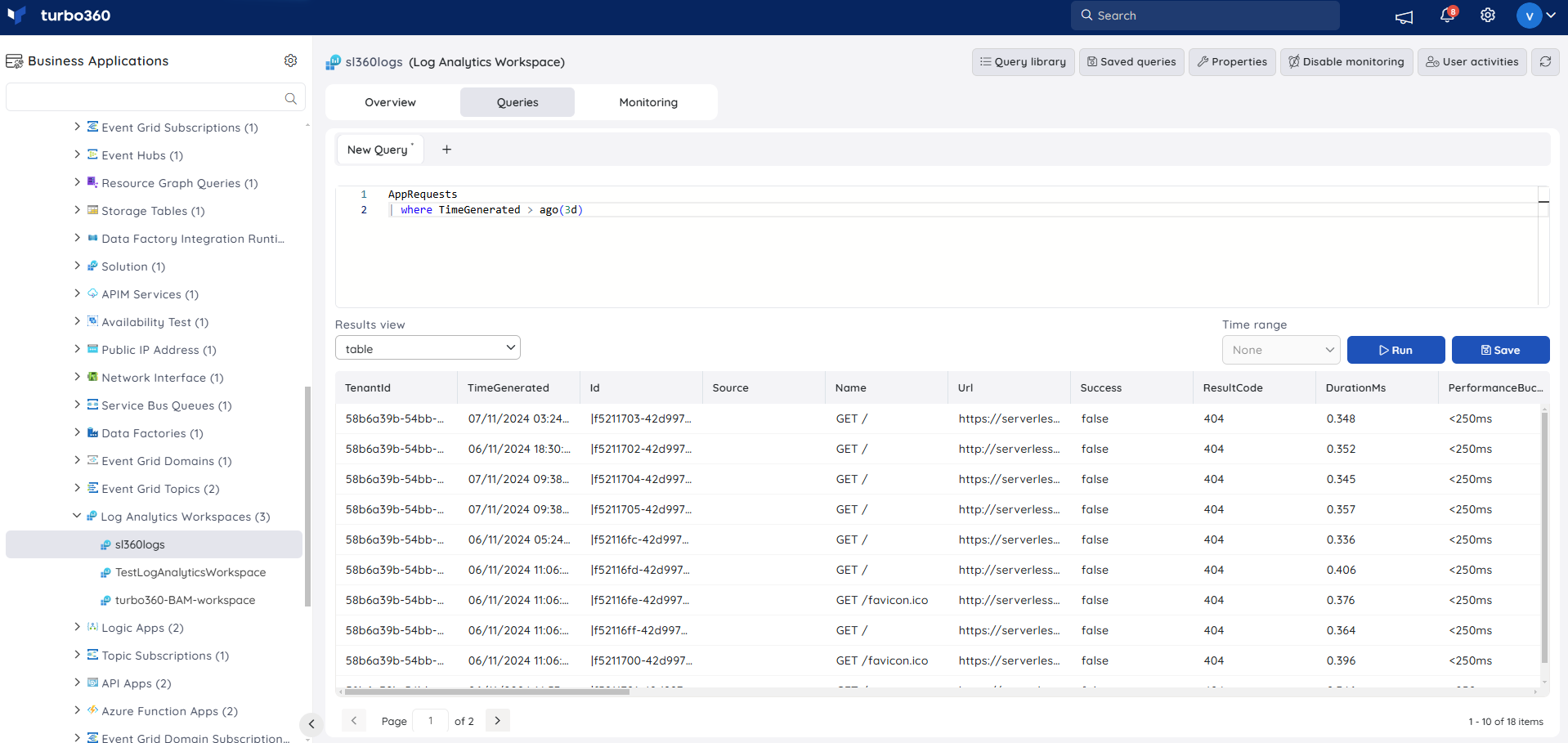Click the Resource Graph Queries icon
The width and height of the screenshot is (1568, 743).
pyautogui.click(x=92, y=182)
